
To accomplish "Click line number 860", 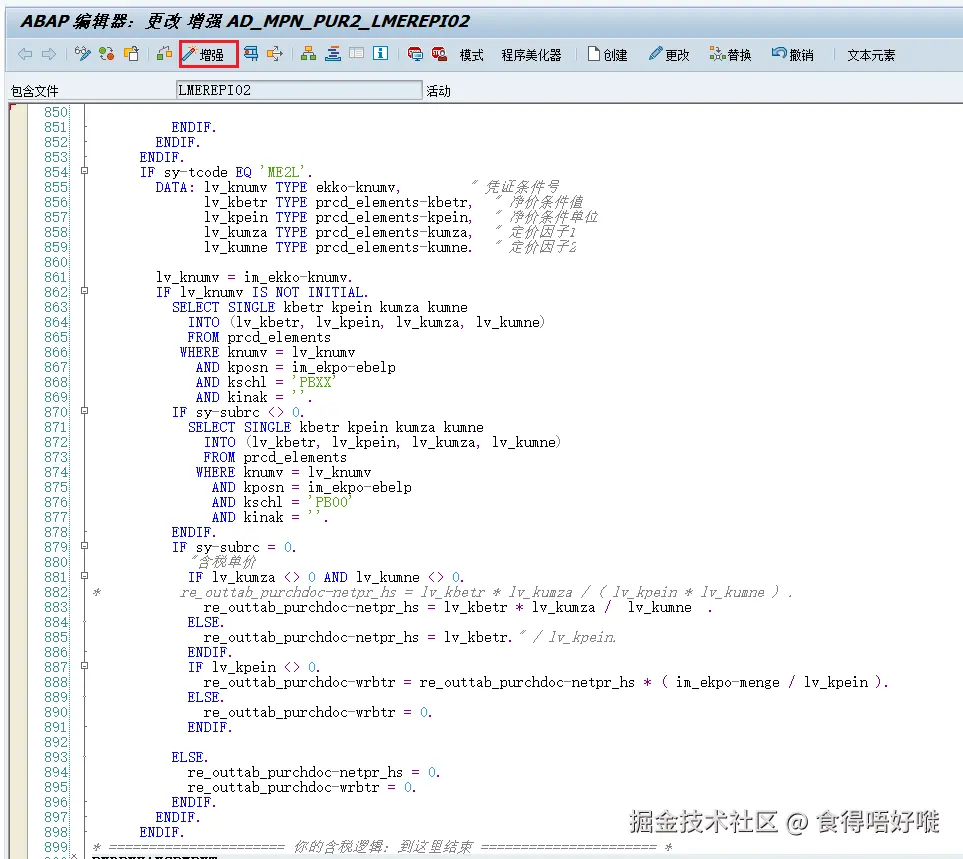I will (x=55, y=262).
